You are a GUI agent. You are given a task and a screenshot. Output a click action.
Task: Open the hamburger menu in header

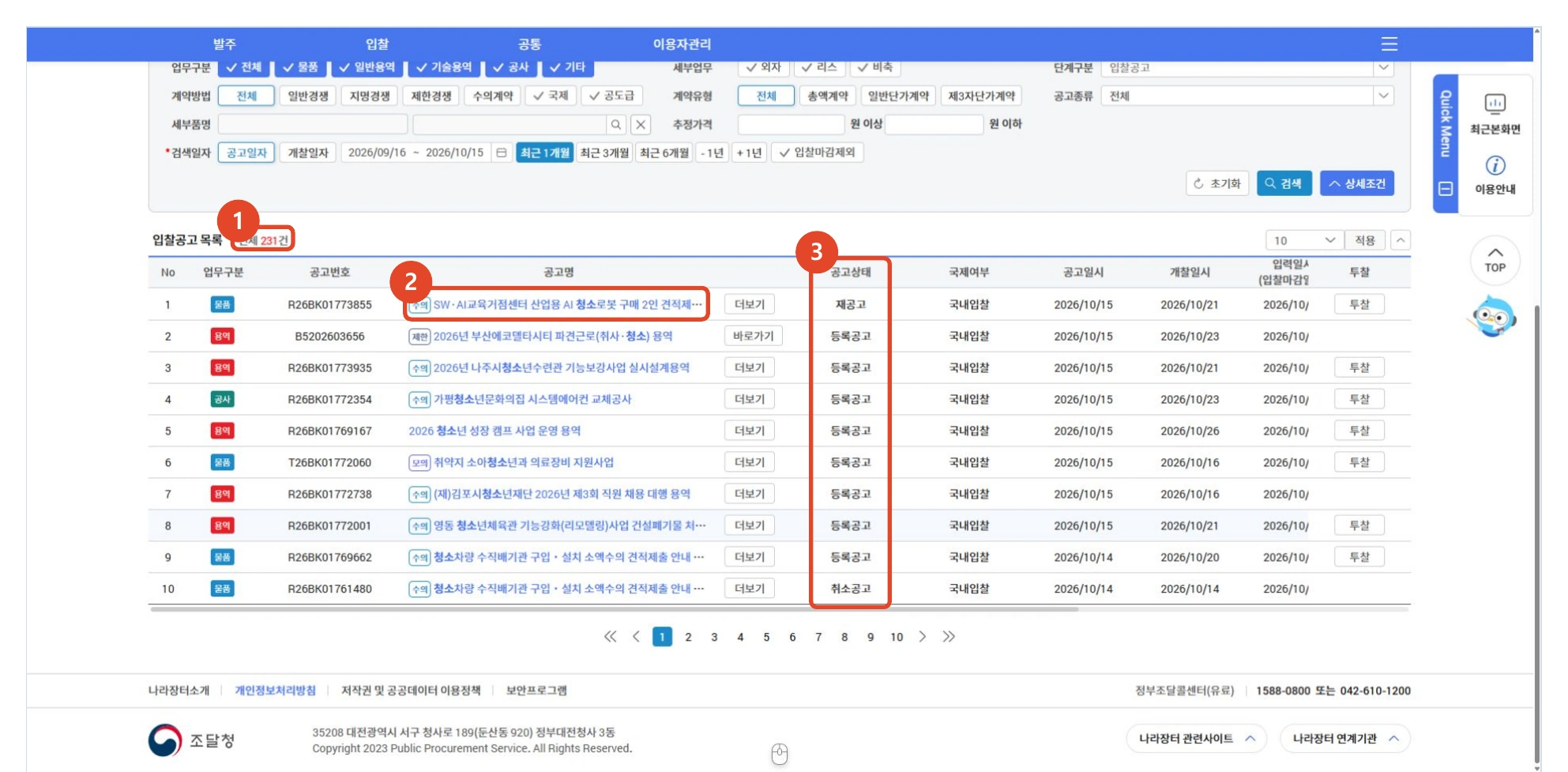1389,44
